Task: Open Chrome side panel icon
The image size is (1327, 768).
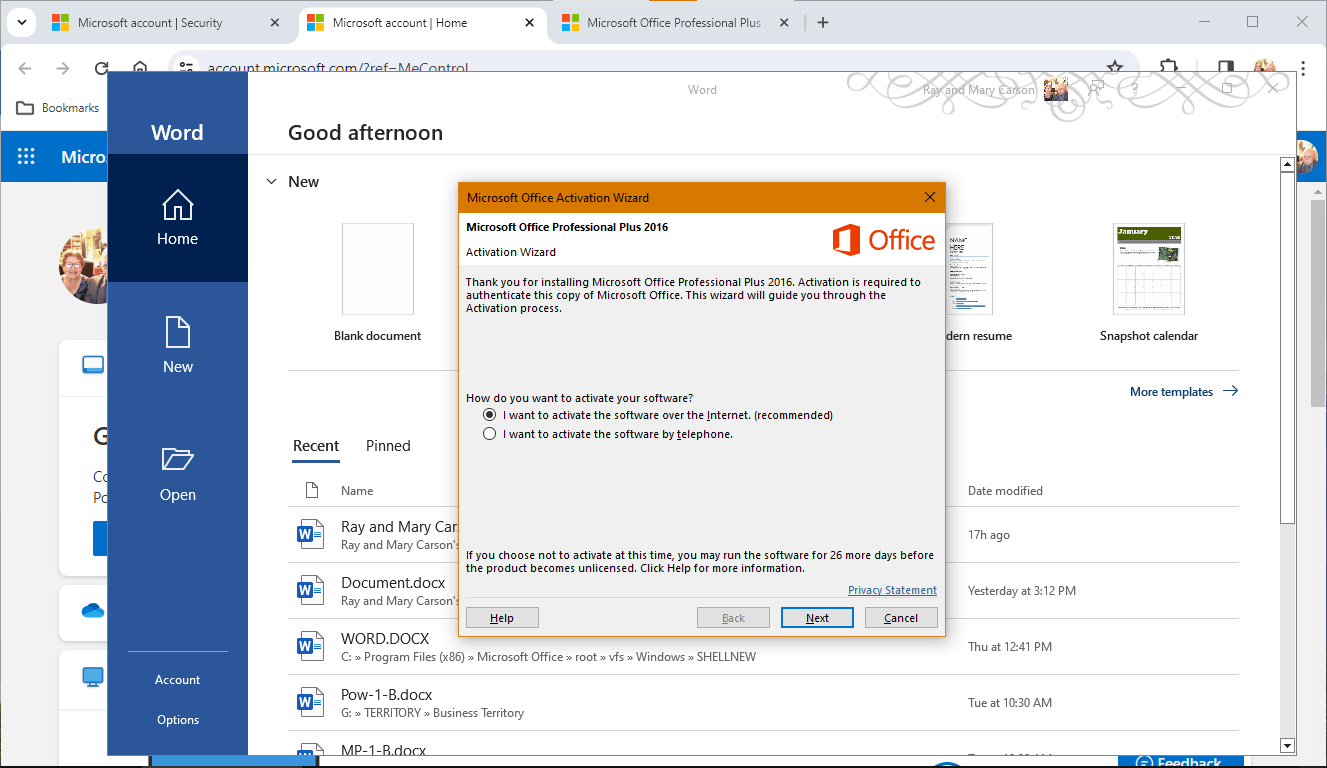Action: coord(1225,68)
